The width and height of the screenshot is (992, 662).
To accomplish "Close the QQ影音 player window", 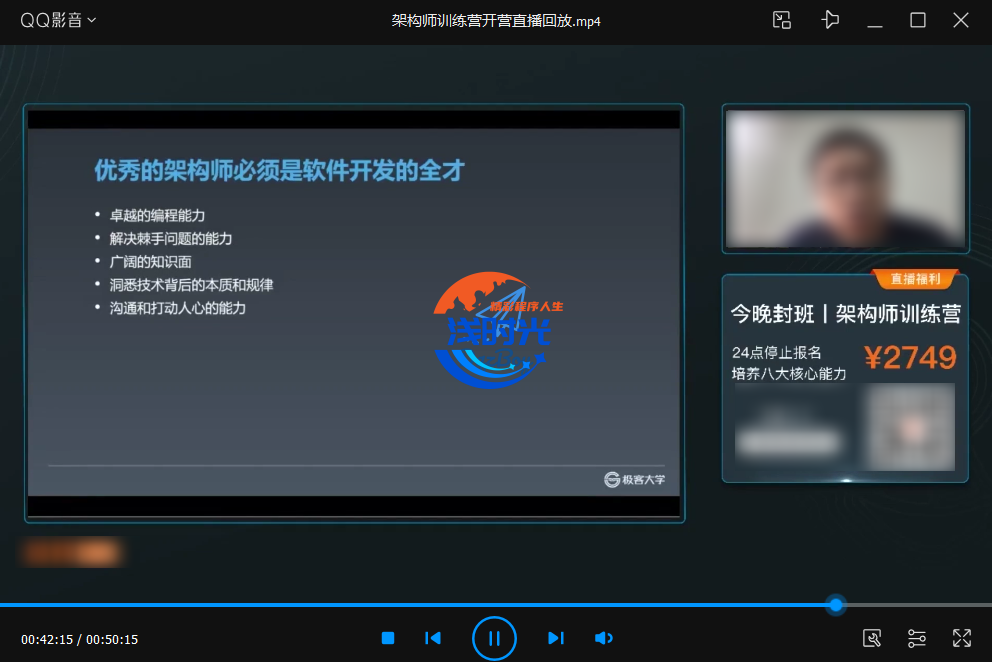I will pyautogui.click(x=961, y=20).
